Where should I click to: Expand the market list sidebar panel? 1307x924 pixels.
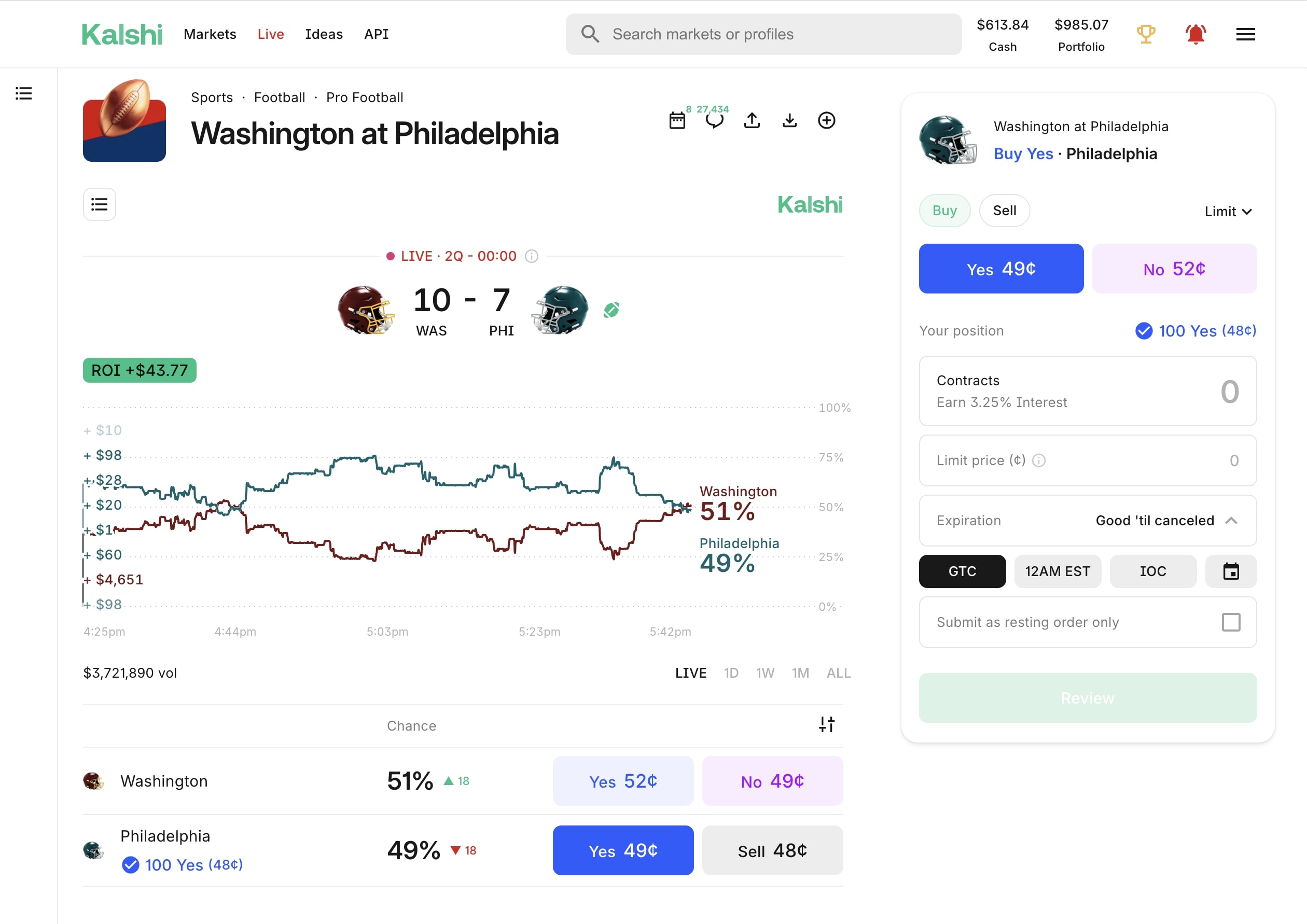(23, 93)
